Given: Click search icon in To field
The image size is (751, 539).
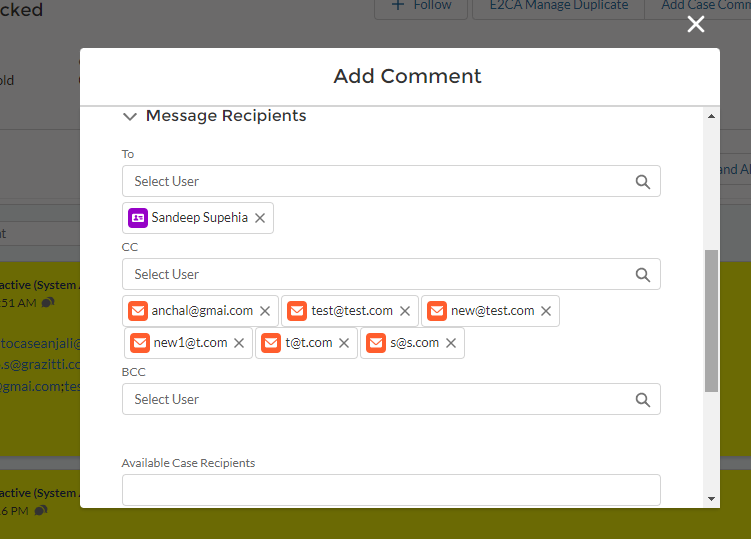Looking at the screenshot, I should tap(643, 181).
